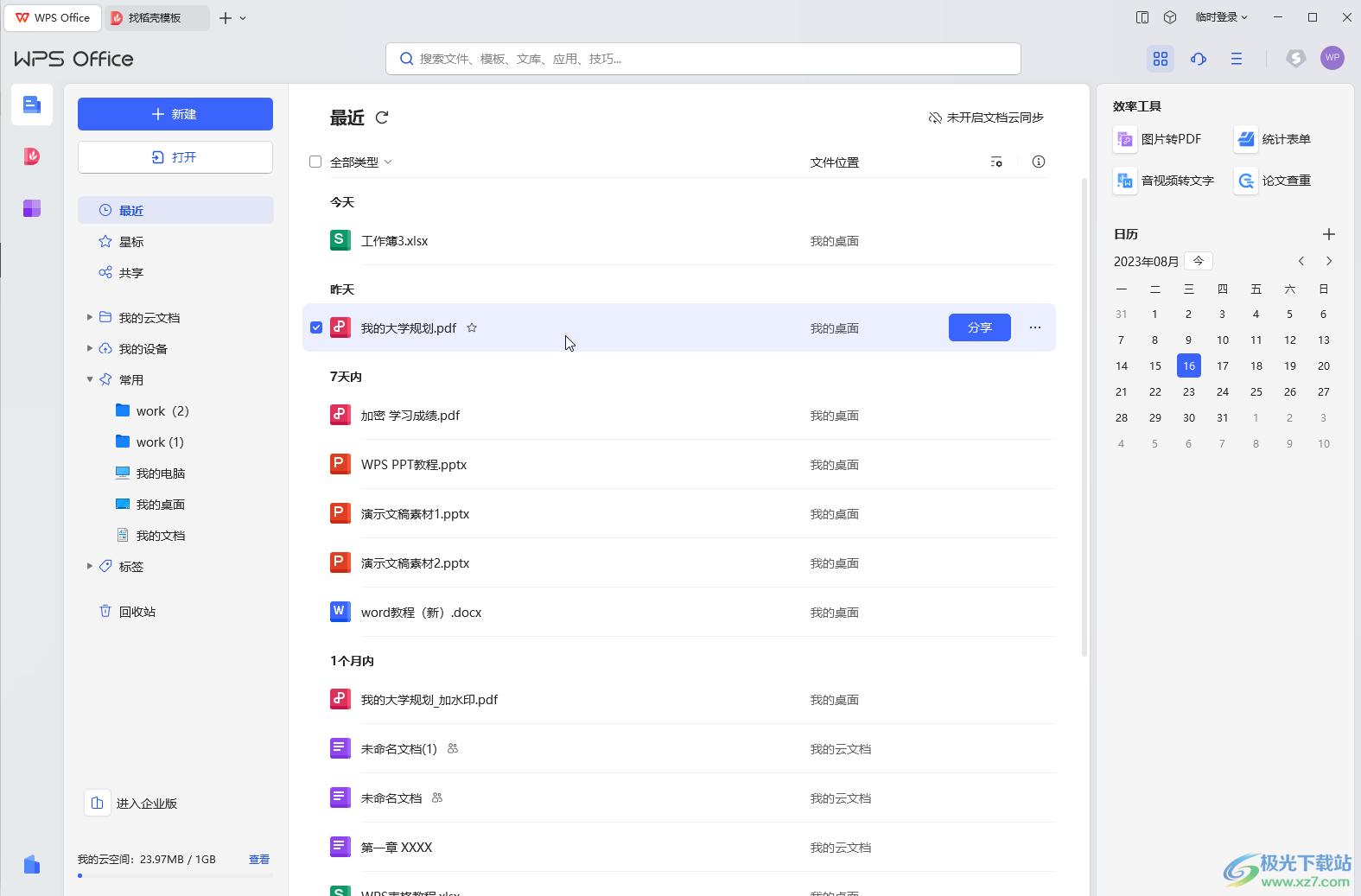The image size is (1361, 896).
Task: Click 进入企业版 button
Action: (x=131, y=803)
